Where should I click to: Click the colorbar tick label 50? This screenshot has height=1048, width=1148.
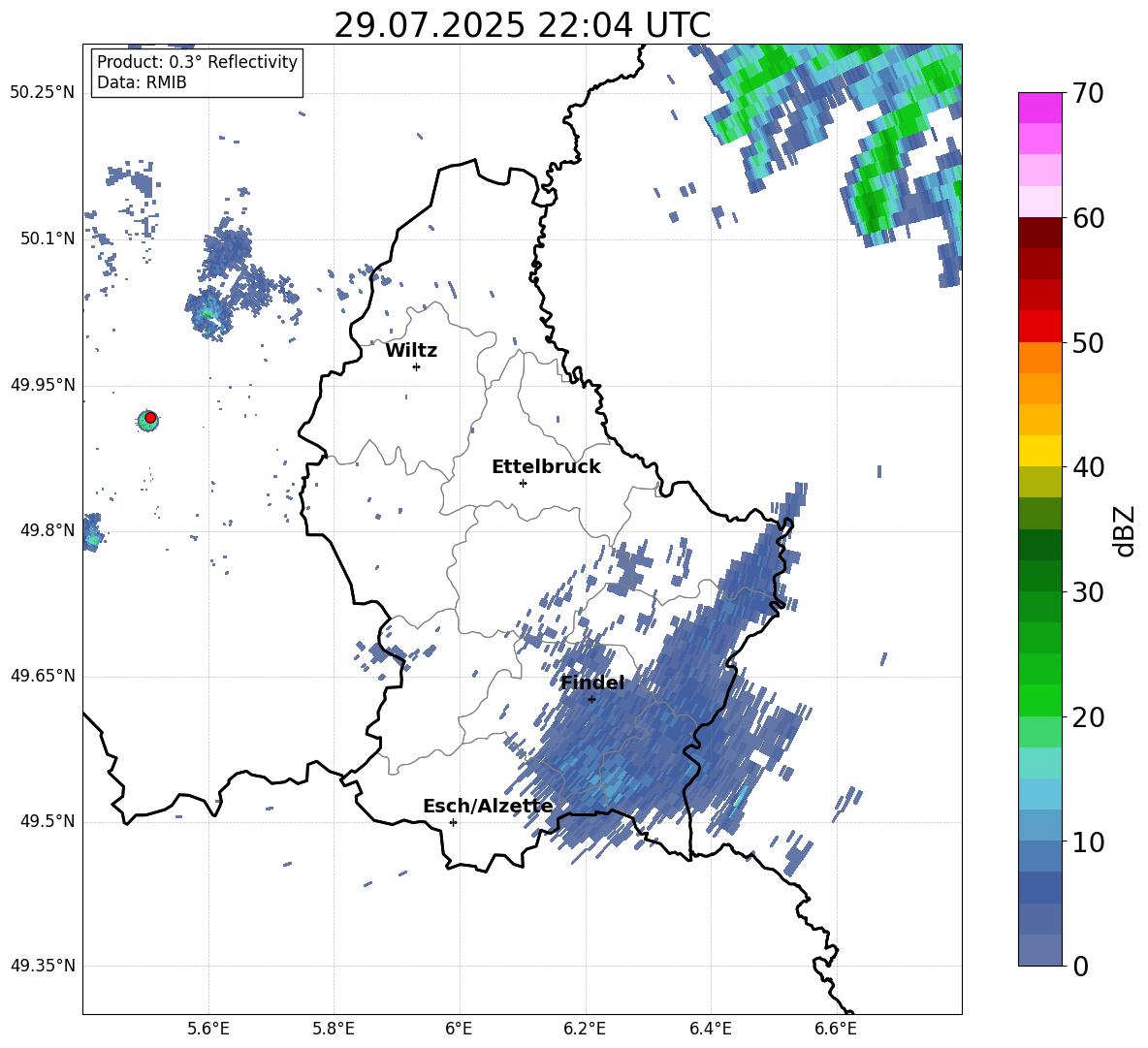pyautogui.click(x=1088, y=342)
